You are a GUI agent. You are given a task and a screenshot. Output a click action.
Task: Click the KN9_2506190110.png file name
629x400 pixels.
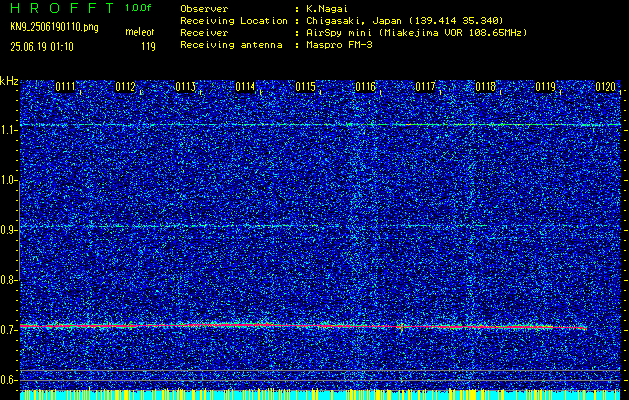54,28
